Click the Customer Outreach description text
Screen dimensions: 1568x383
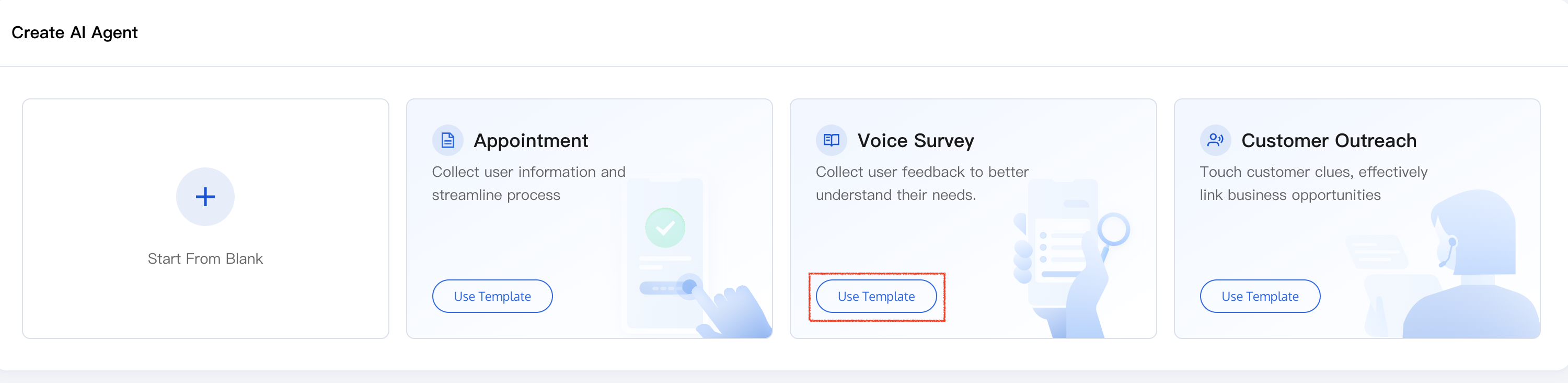[x=1313, y=183]
